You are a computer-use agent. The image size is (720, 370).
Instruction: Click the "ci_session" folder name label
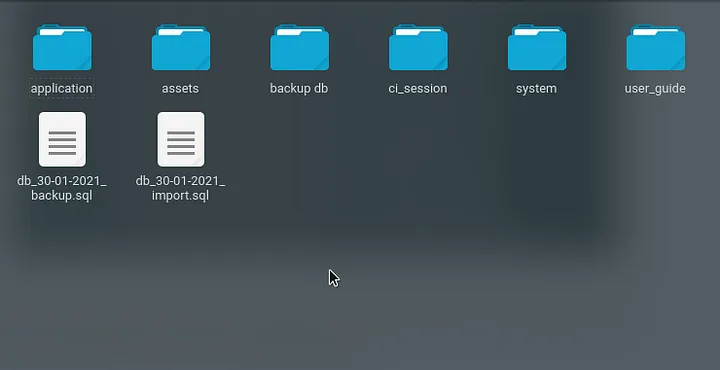tap(418, 88)
